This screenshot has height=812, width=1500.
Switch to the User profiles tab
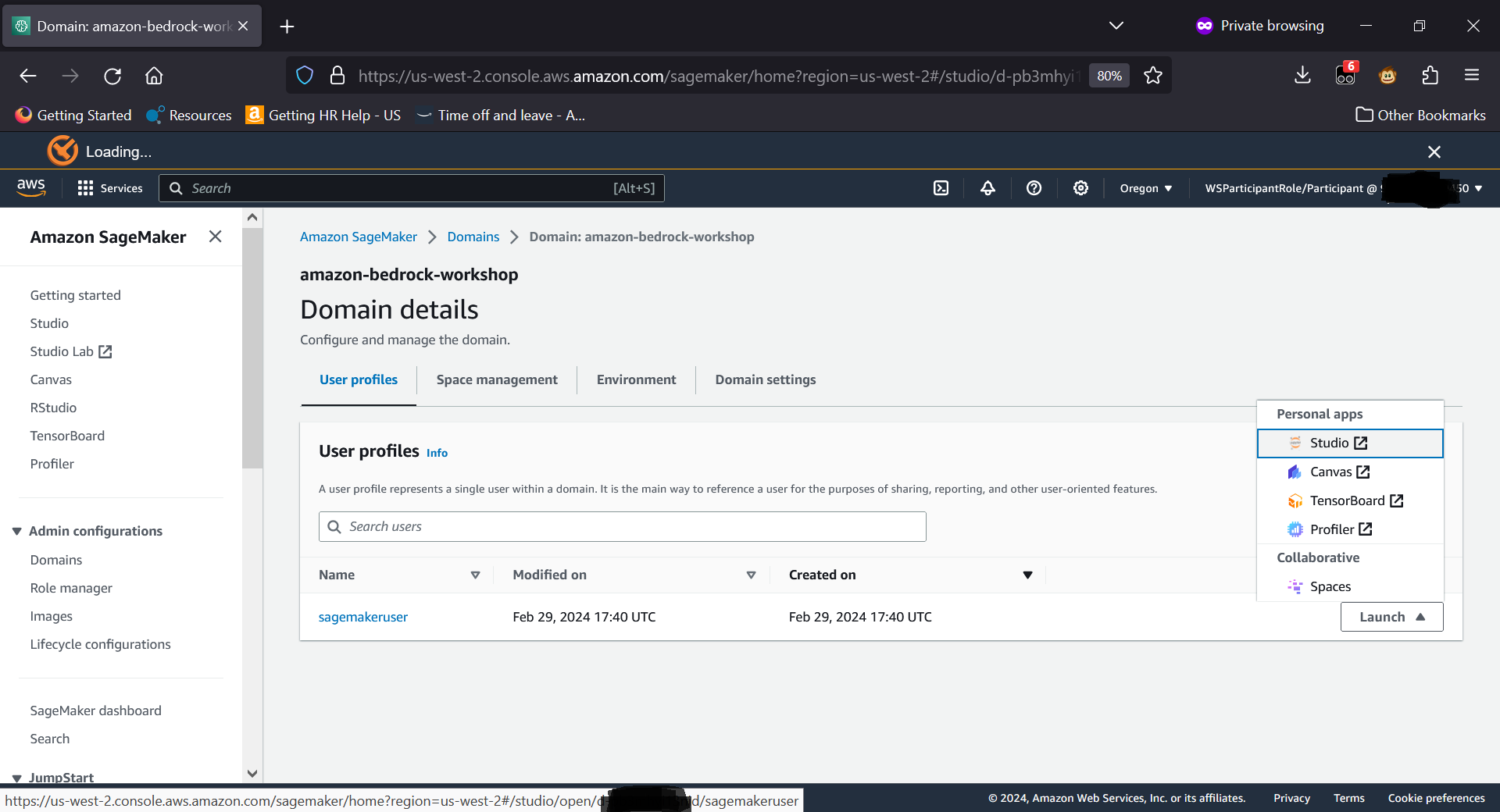(359, 379)
